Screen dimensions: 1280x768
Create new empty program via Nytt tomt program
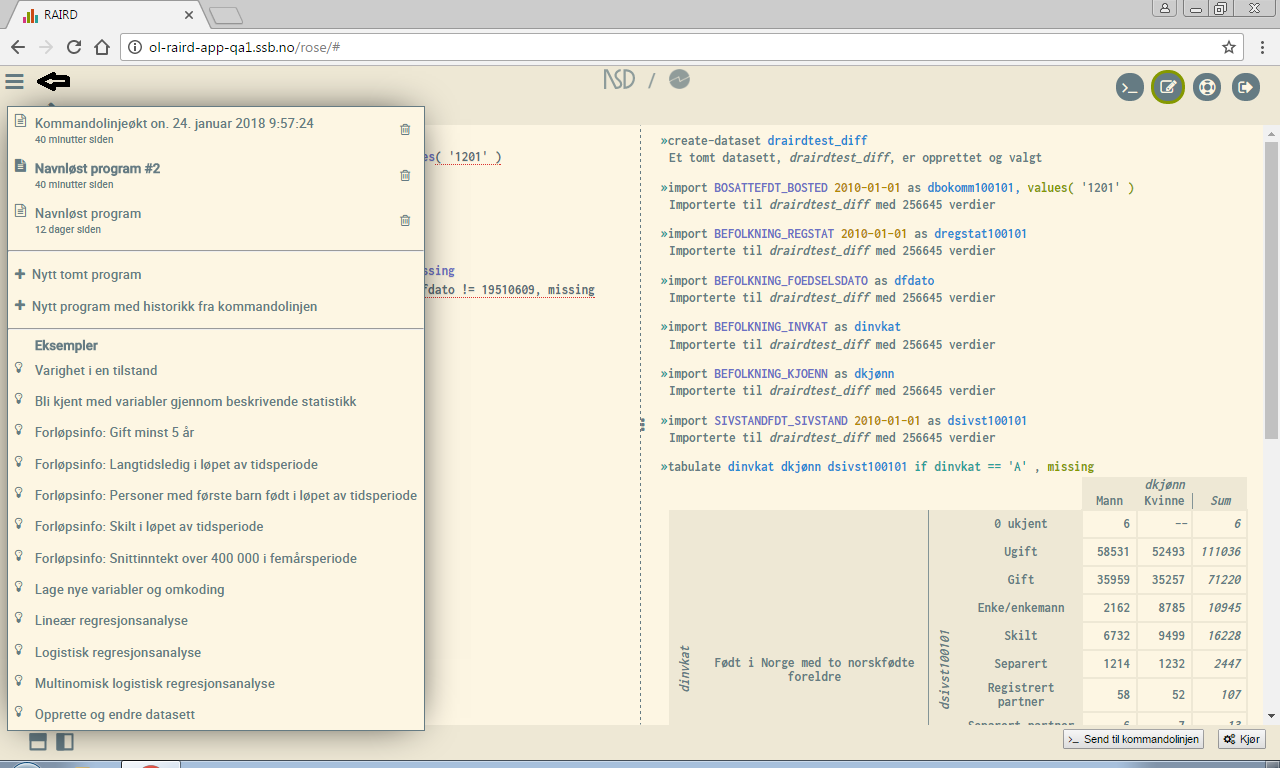click(86, 274)
